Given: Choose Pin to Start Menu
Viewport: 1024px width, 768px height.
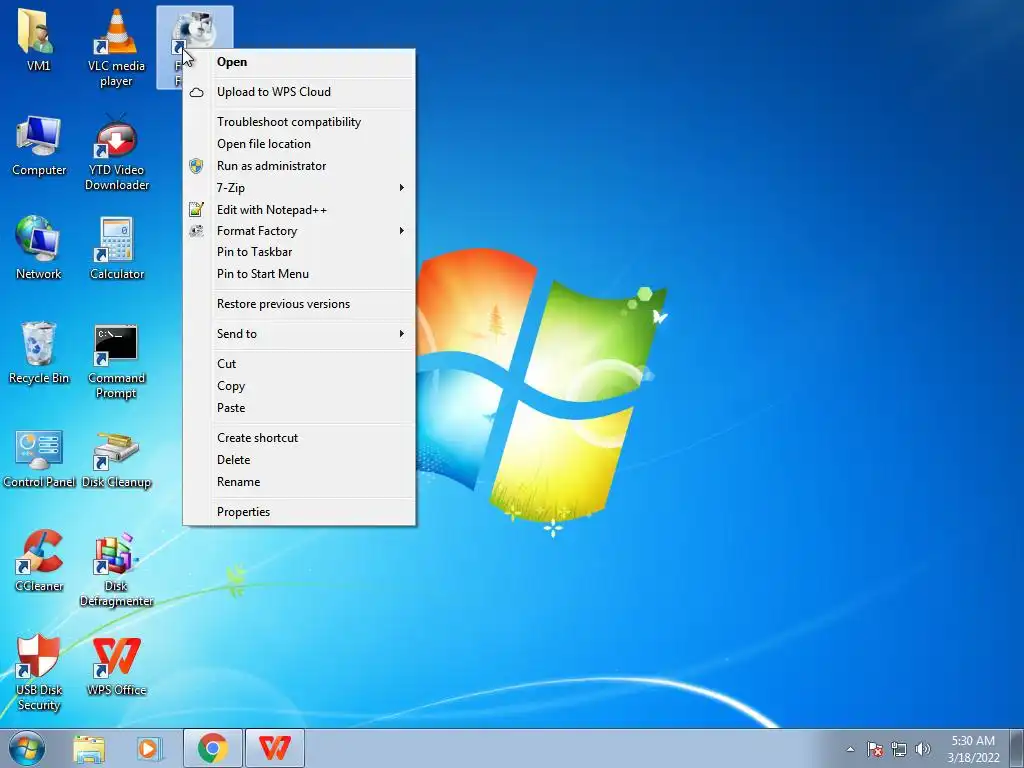Looking at the screenshot, I should pos(299,274).
